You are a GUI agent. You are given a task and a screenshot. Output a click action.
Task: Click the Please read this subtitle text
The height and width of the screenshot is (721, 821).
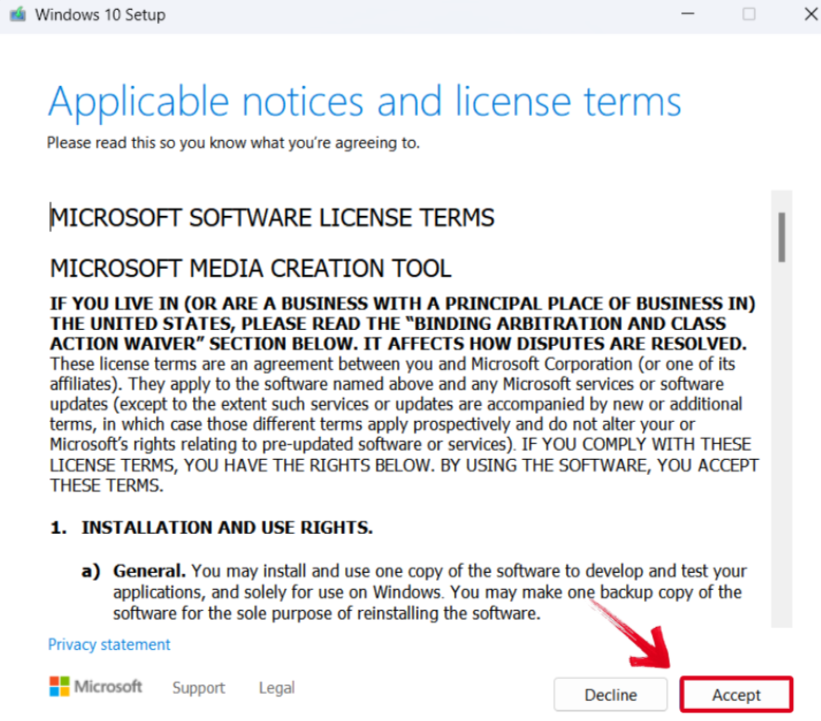click(233, 143)
